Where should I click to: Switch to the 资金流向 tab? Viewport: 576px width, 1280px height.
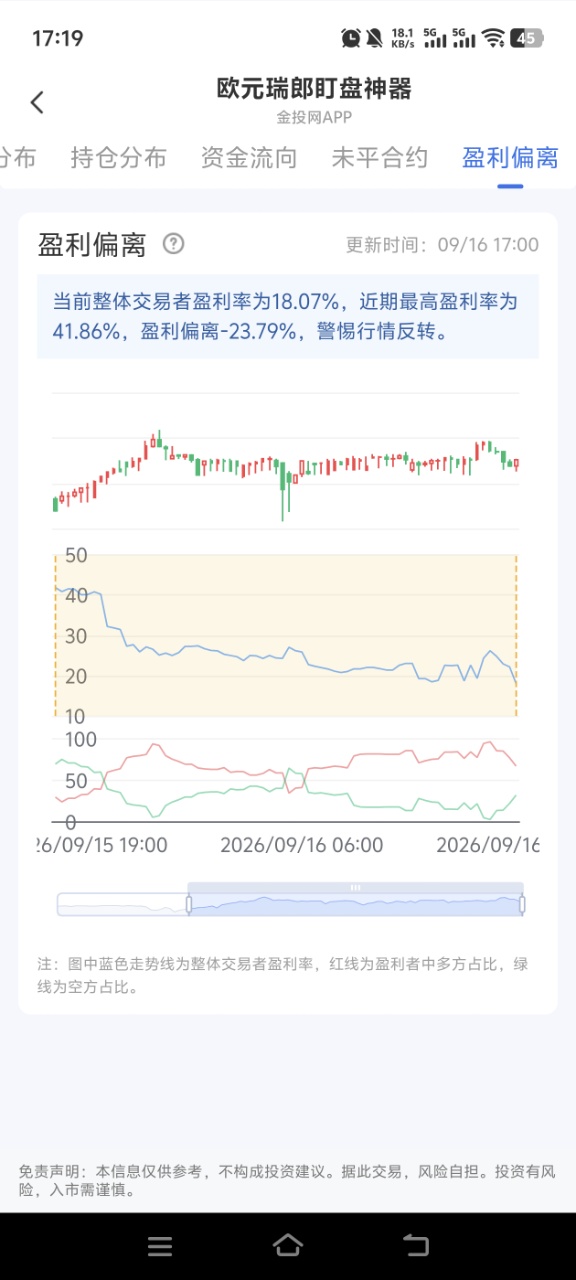point(249,157)
